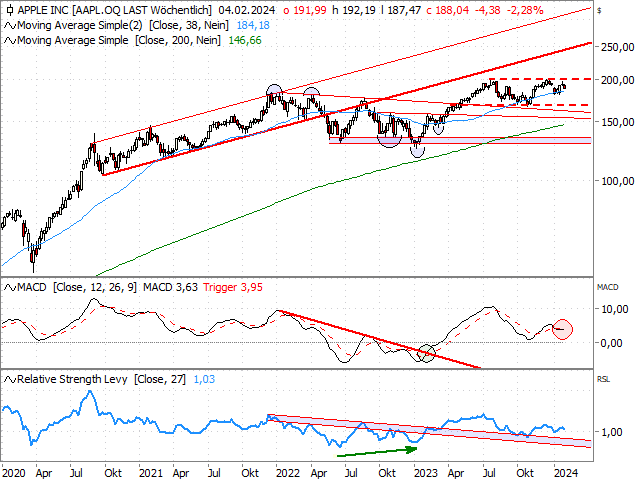Screen dimensions: 640x480
Task: Click the MACD 3,63 value
Action: click(x=170, y=287)
